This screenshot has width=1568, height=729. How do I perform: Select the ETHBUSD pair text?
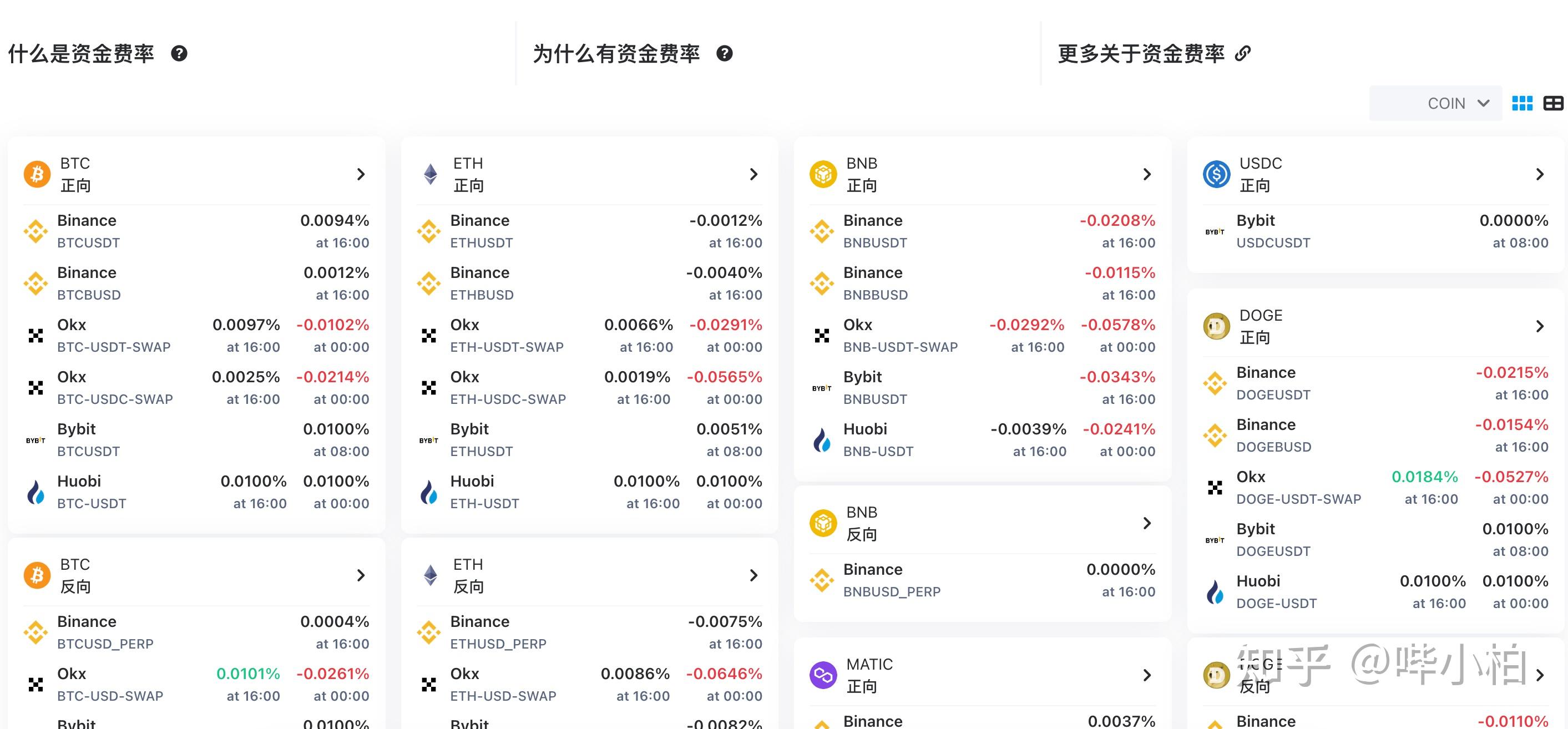click(x=482, y=295)
